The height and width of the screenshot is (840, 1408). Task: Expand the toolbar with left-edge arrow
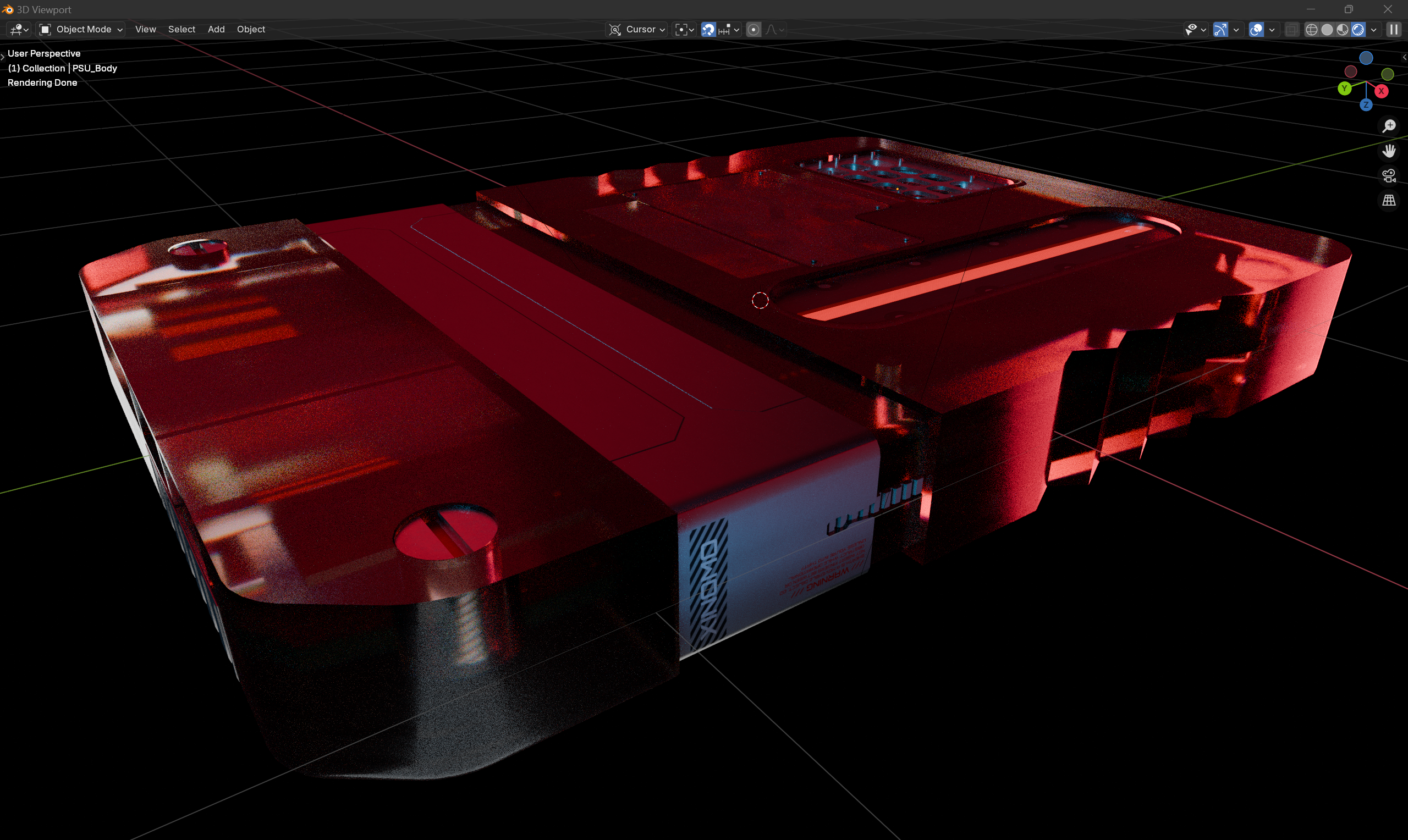tap(3, 57)
